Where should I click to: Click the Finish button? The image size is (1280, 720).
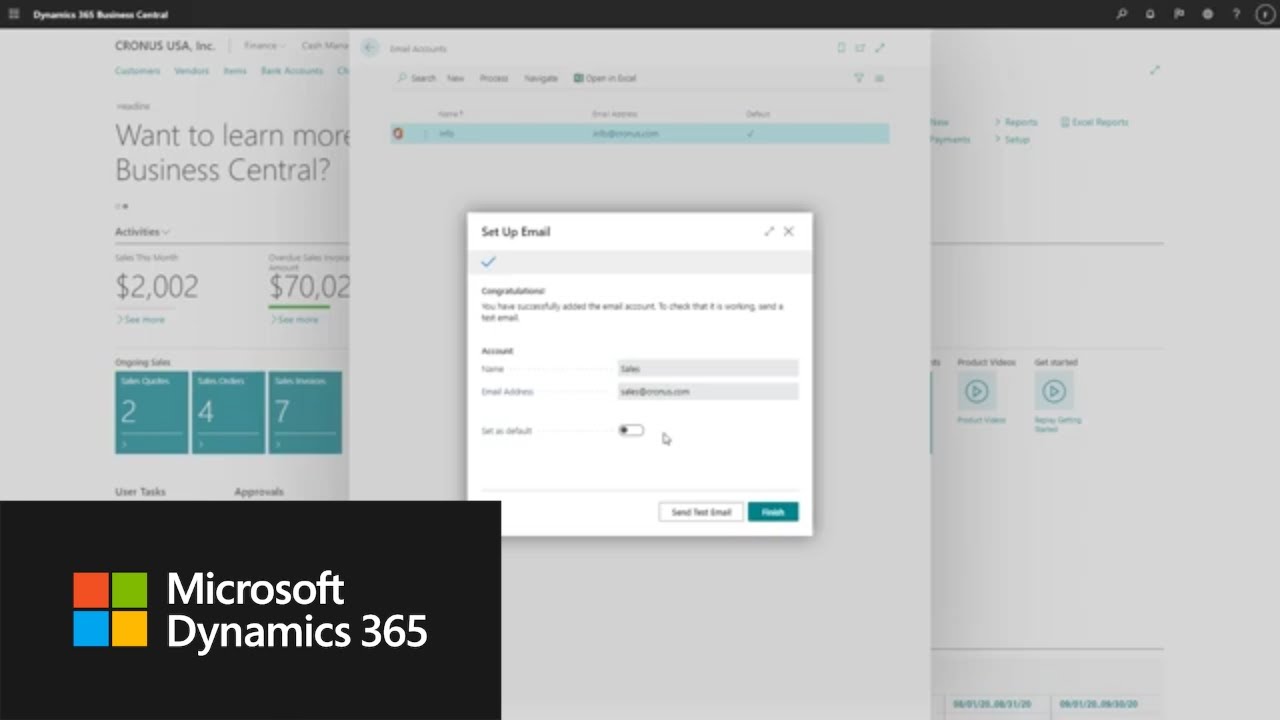pos(773,512)
